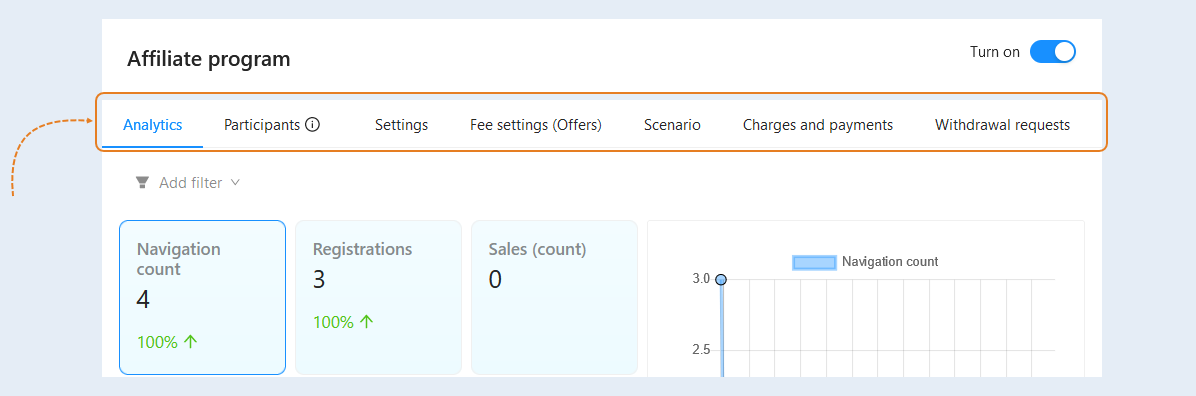1196x396 pixels.
Task: Switch to Withdrawal requests tab
Action: (1002, 125)
